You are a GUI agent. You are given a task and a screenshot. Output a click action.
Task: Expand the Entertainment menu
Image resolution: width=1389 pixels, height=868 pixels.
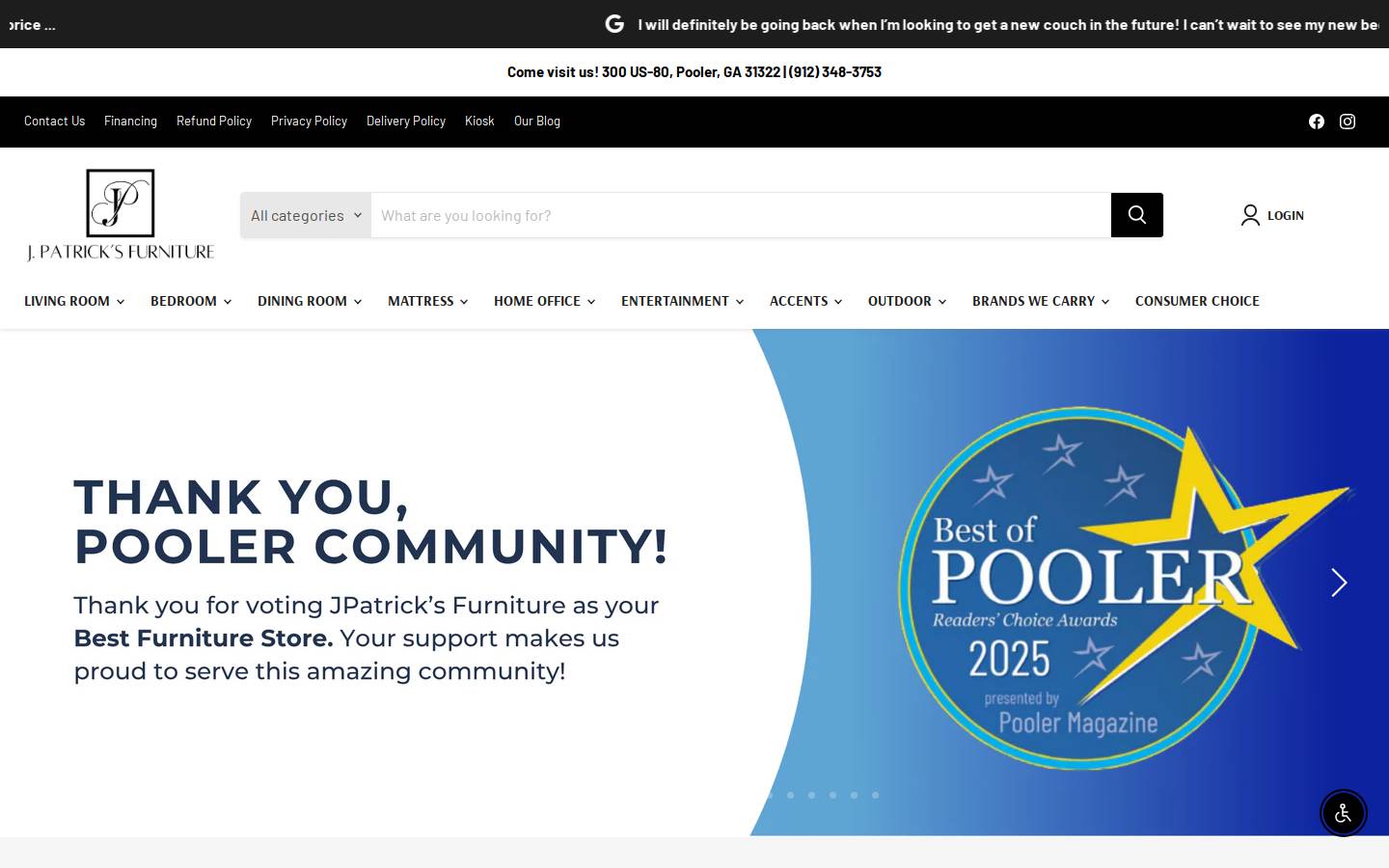click(683, 301)
